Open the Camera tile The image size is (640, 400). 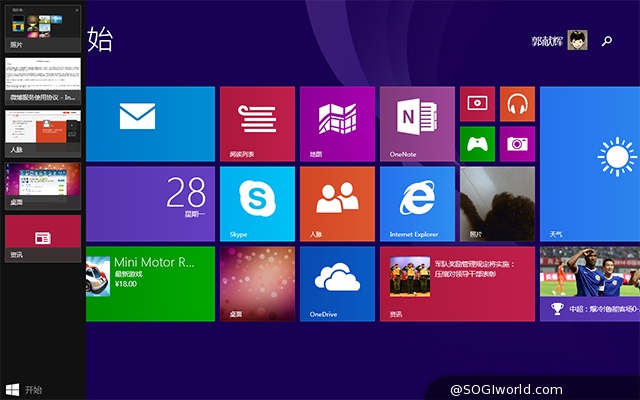point(517,144)
